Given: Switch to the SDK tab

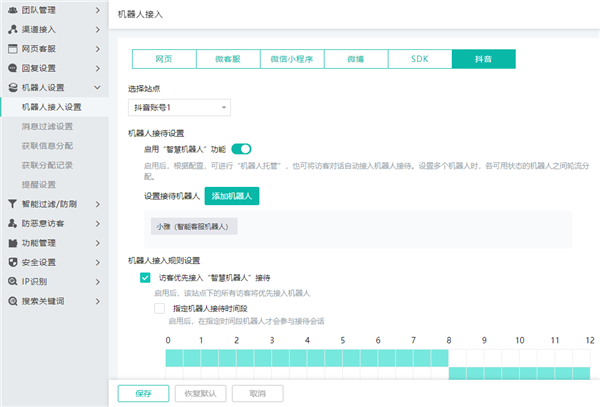Looking at the screenshot, I should [x=420, y=59].
